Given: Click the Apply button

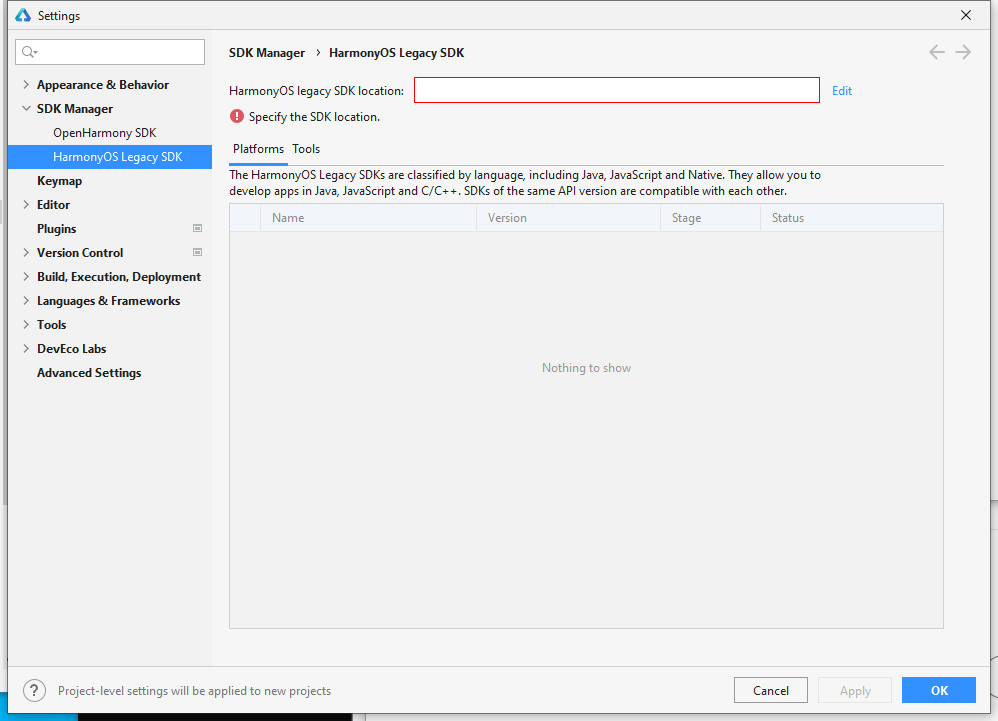Looking at the screenshot, I should point(855,690).
